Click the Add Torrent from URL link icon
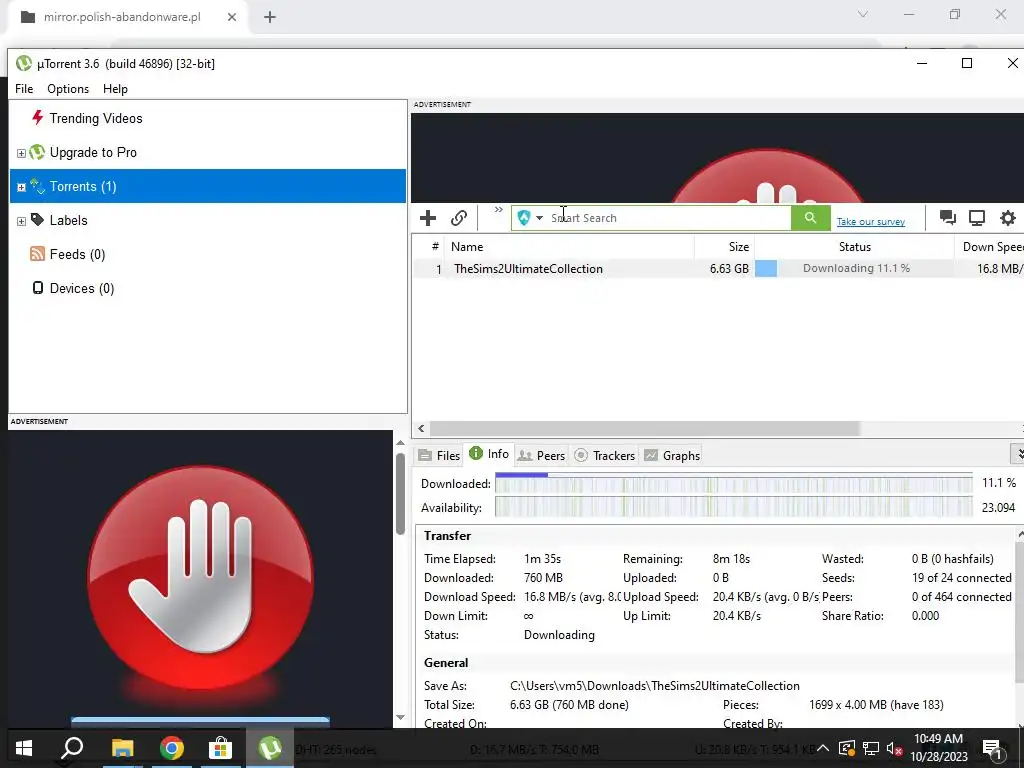This screenshot has width=1024, height=768. [459, 218]
